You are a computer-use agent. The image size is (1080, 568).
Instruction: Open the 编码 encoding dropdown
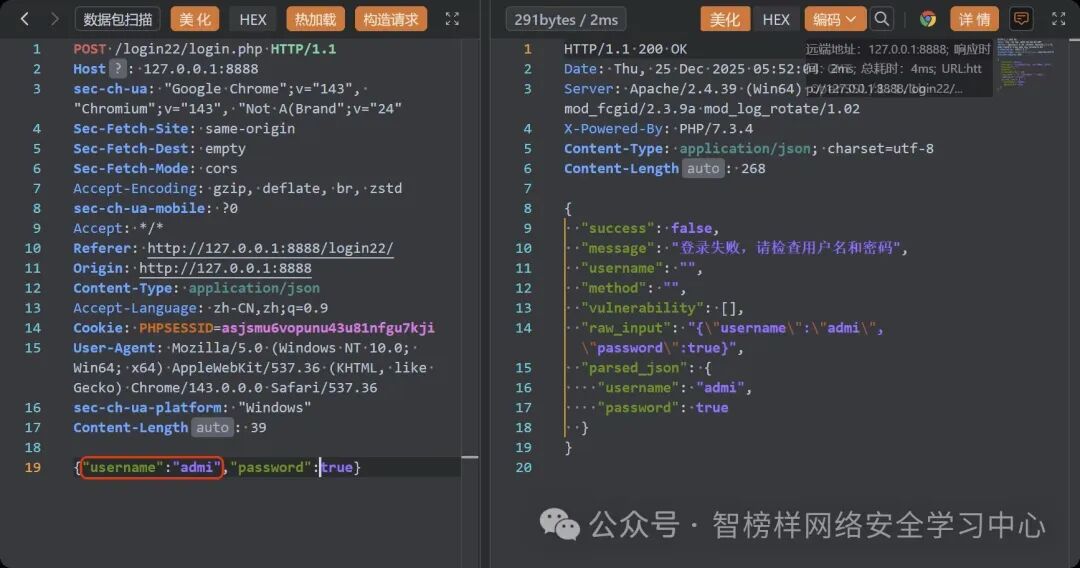(834, 19)
